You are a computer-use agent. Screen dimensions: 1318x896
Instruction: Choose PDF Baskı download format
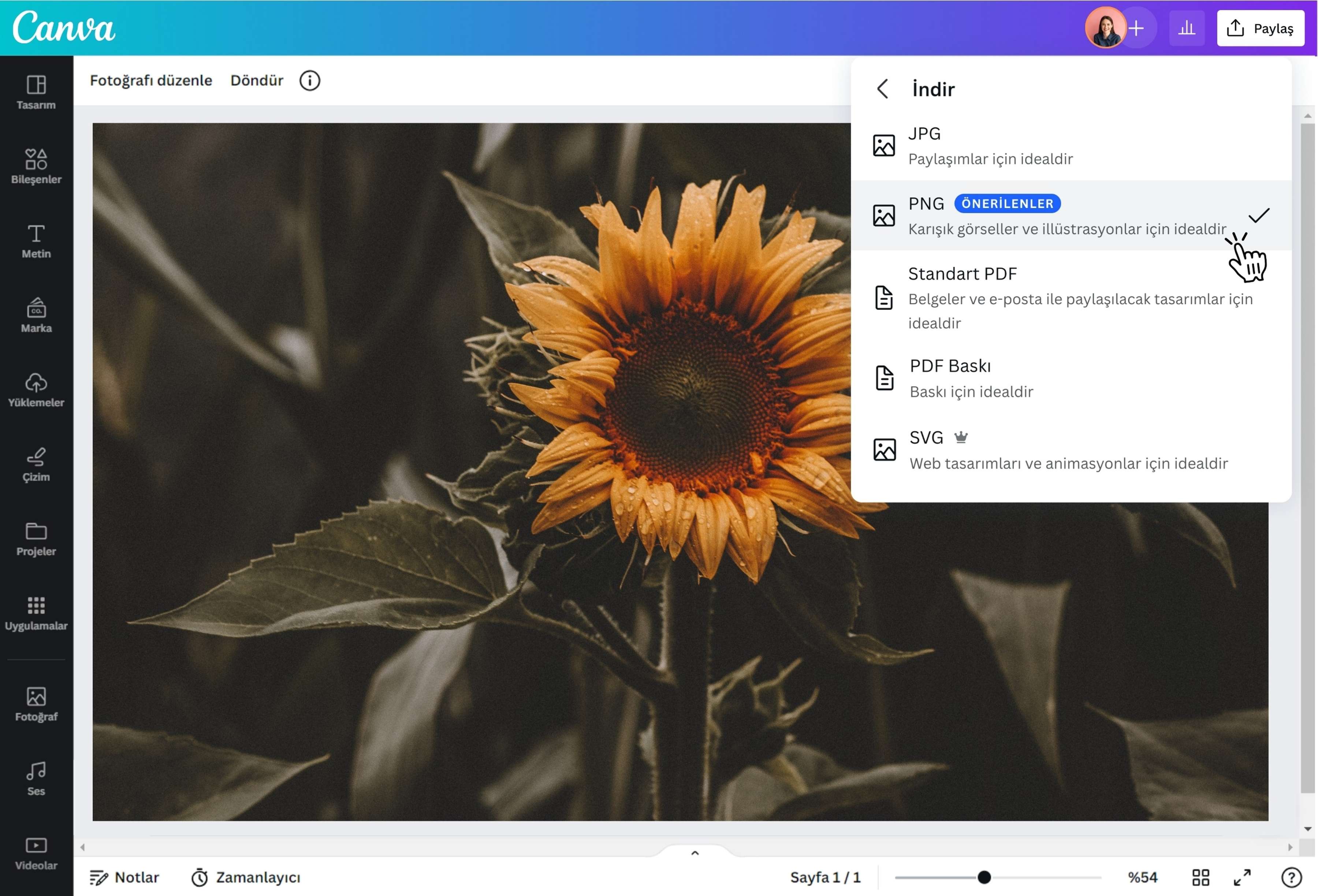[1071, 378]
